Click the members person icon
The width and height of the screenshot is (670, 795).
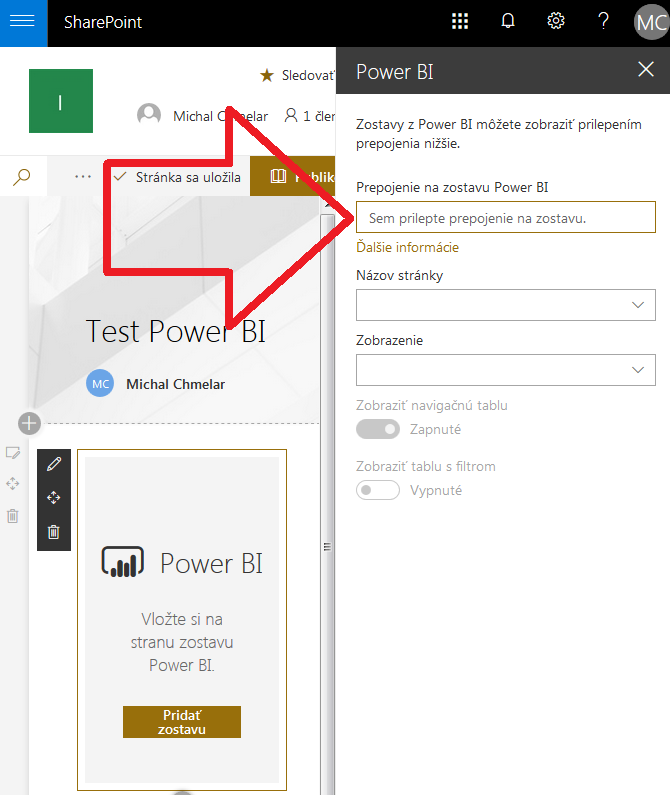[x=291, y=116]
